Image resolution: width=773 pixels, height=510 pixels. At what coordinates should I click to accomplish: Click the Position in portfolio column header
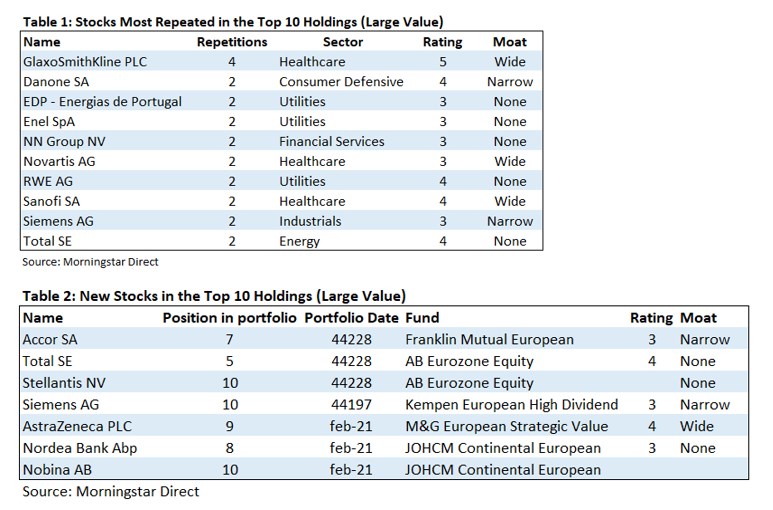tap(230, 318)
